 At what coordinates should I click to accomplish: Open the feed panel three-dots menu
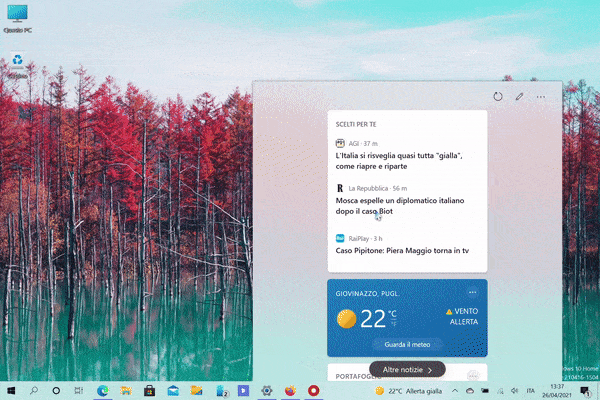(541, 97)
